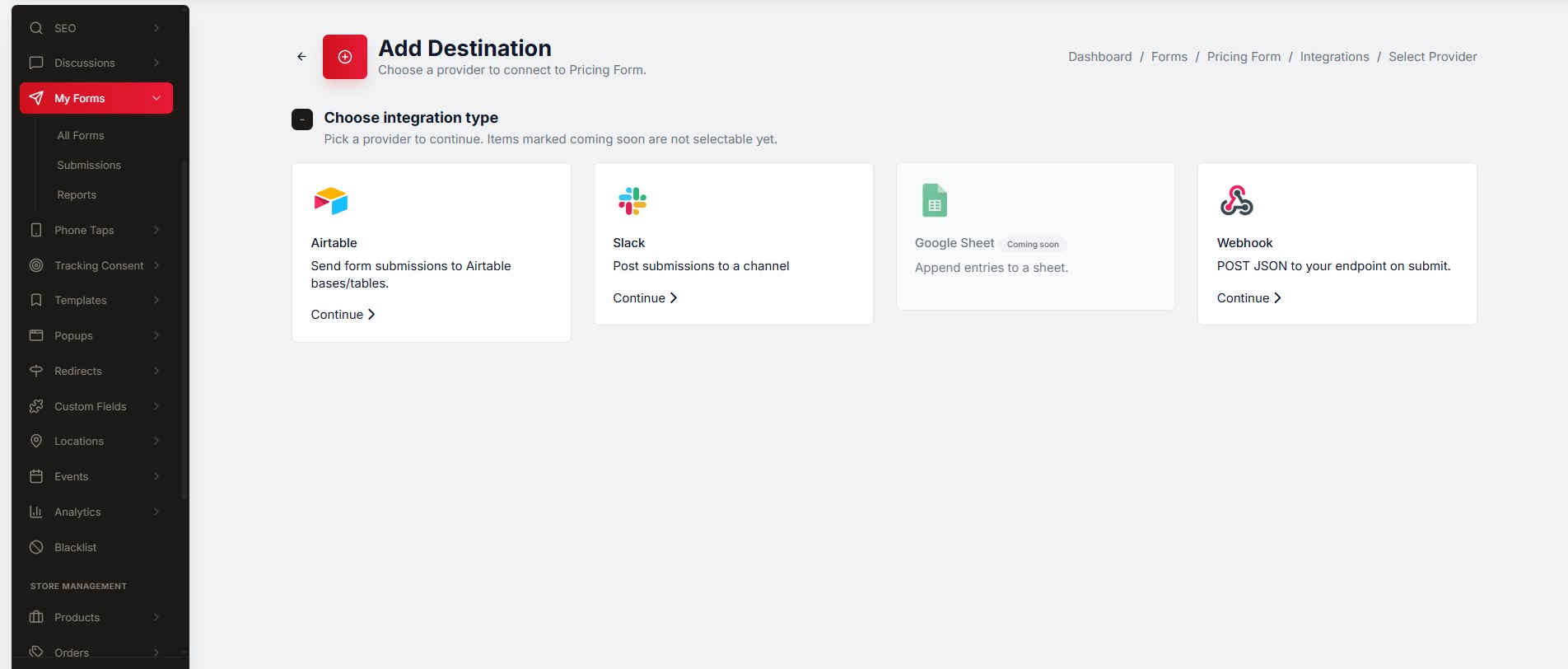Click the Custom Fields puzzle icon

[x=36, y=406]
